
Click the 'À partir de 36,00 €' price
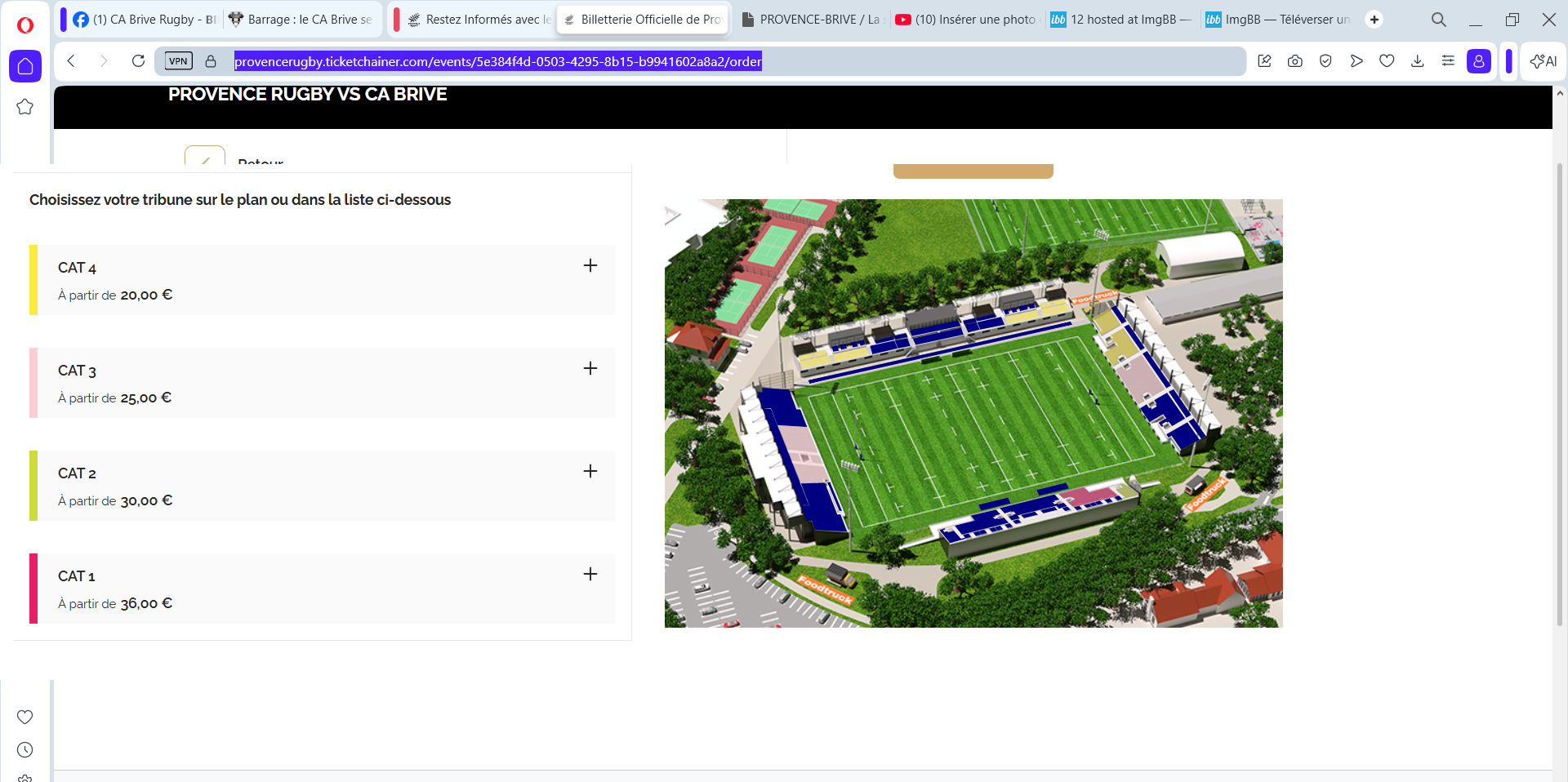click(x=115, y=604)
